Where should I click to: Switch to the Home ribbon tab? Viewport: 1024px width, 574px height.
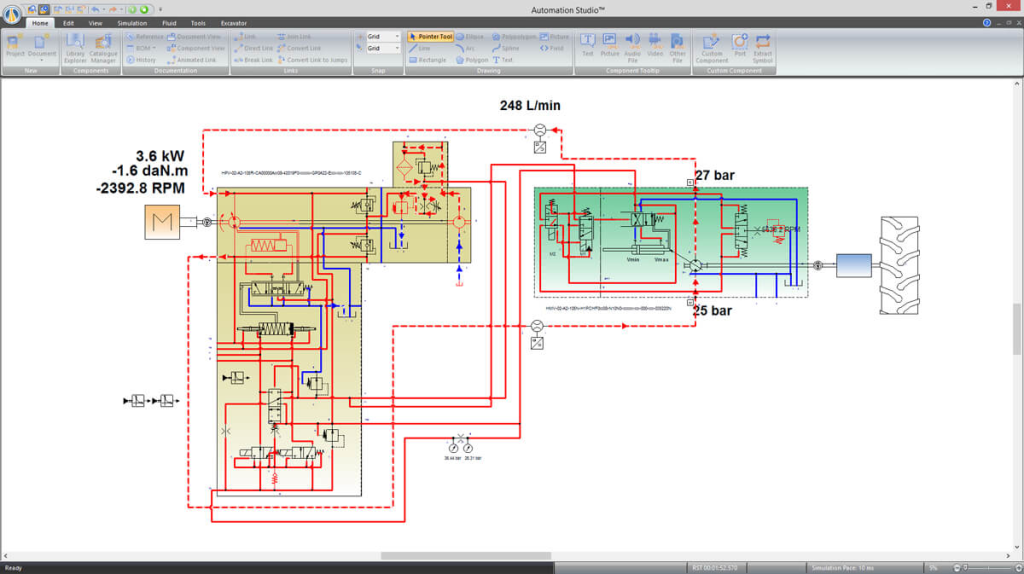[40, 23]
